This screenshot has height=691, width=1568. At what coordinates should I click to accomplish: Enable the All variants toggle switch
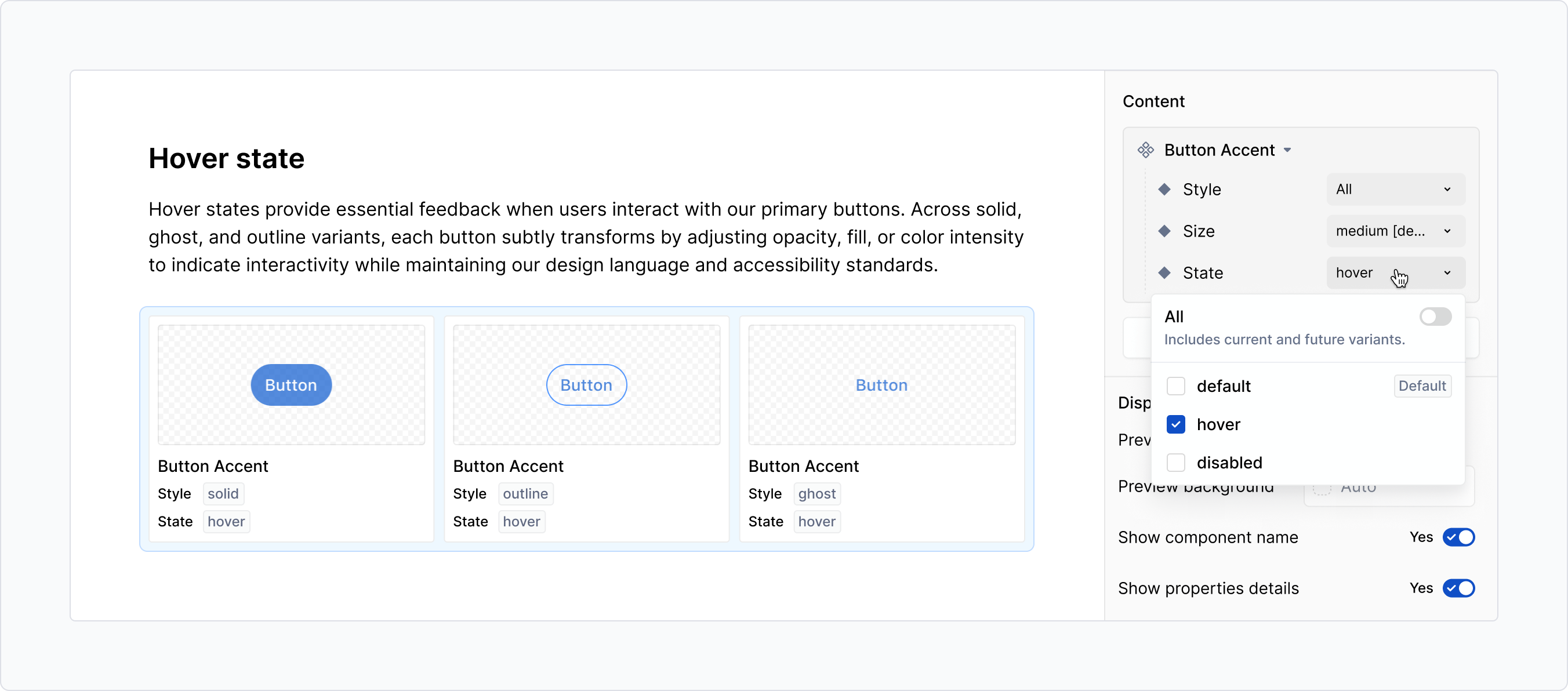click(1435, 317)
